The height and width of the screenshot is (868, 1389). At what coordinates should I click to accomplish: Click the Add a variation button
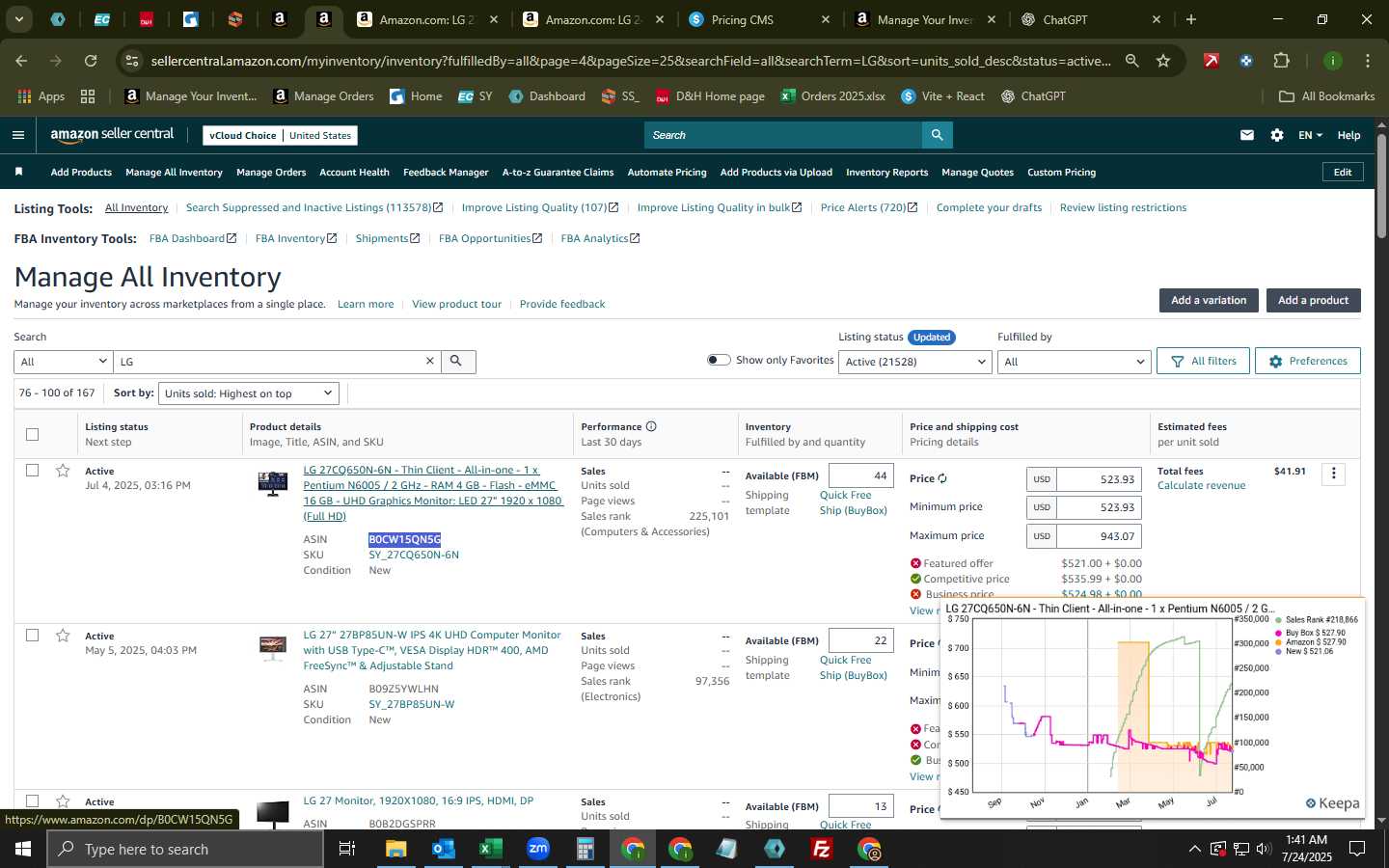[1209, 300]
